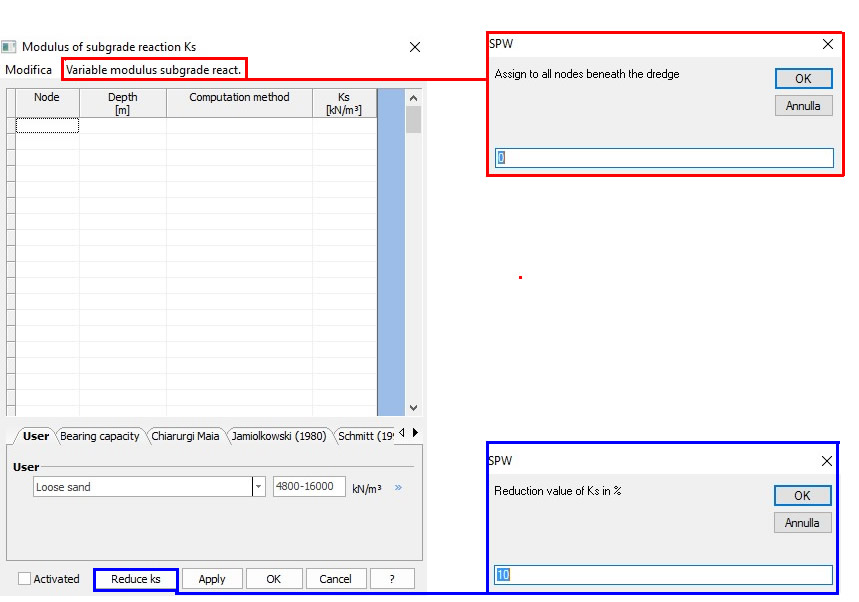Open Variable modulus subgrade react. menu
Viewport: 859px width, 602px height.
tap(153, 70)
